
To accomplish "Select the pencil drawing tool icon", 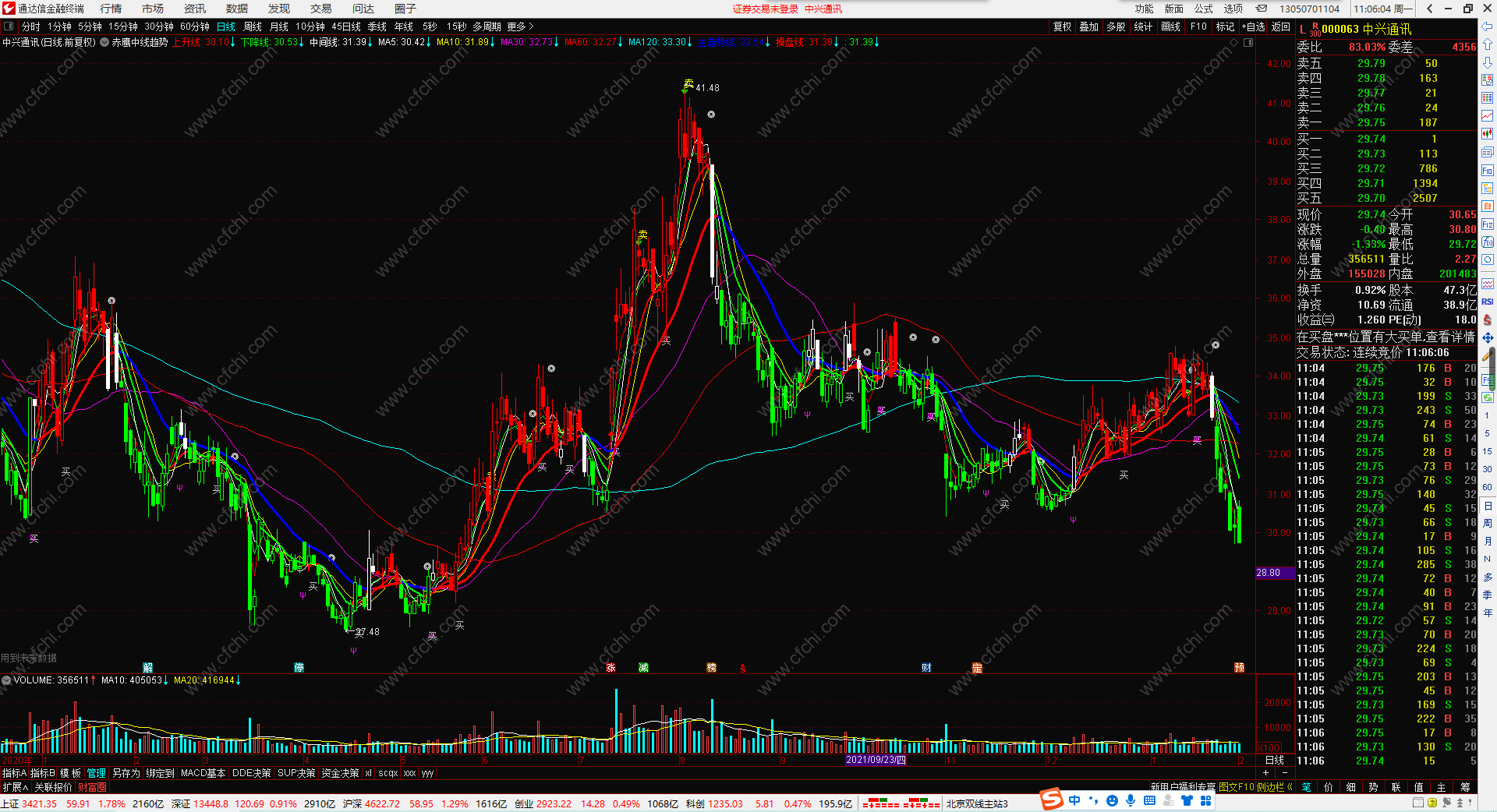I will coord(1488,355).
